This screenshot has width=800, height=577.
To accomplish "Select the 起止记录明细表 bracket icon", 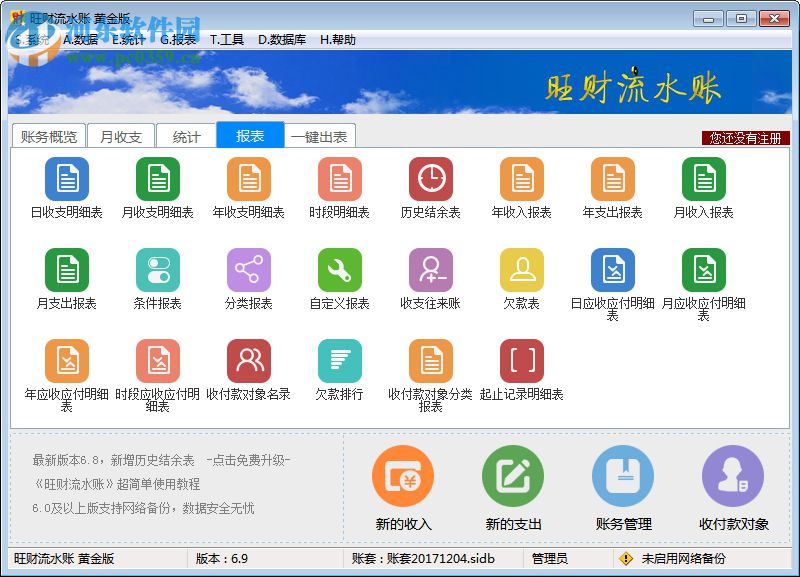I will [x=521, y=360].
